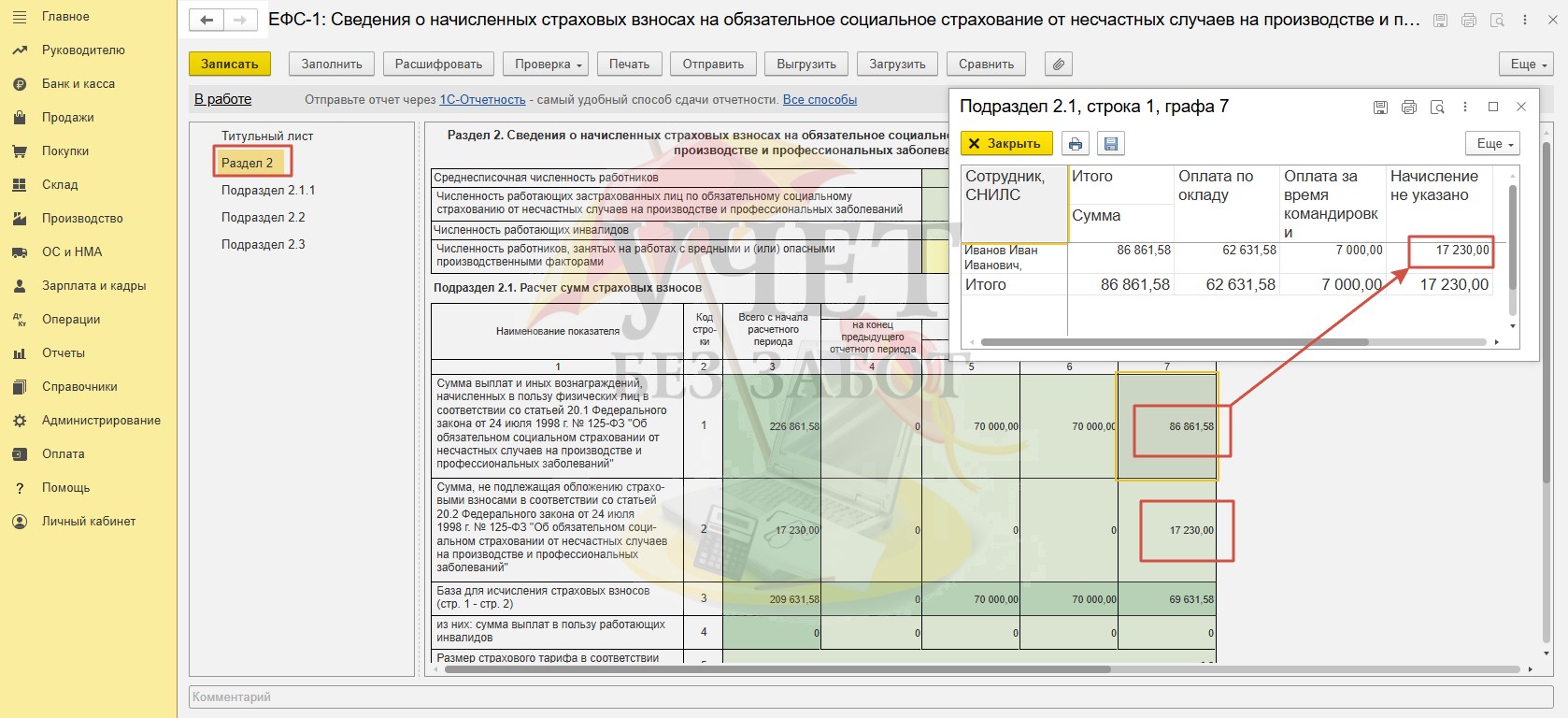Click the Записать button
1568x718 pixels.
click(x=230, y=64)
